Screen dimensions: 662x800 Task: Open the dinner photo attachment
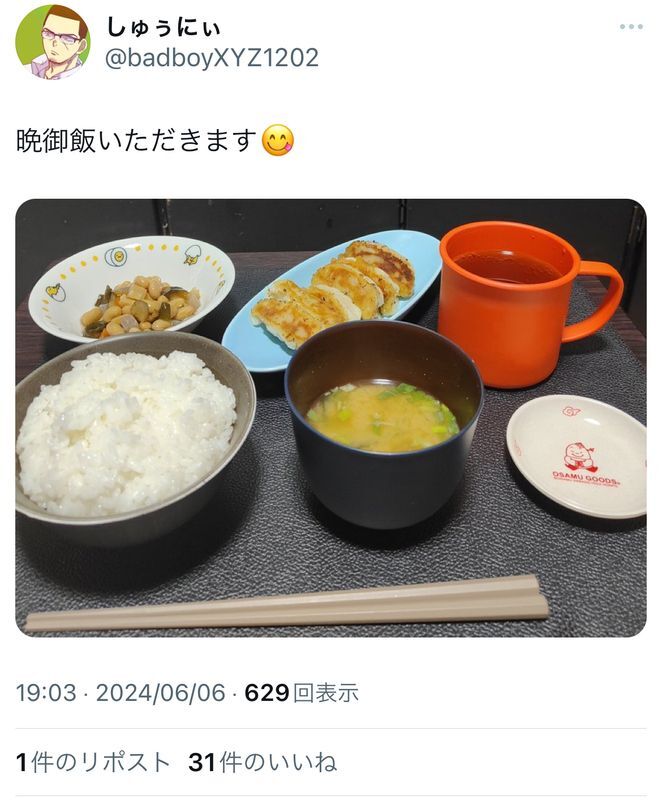click(x=331, y=418)
